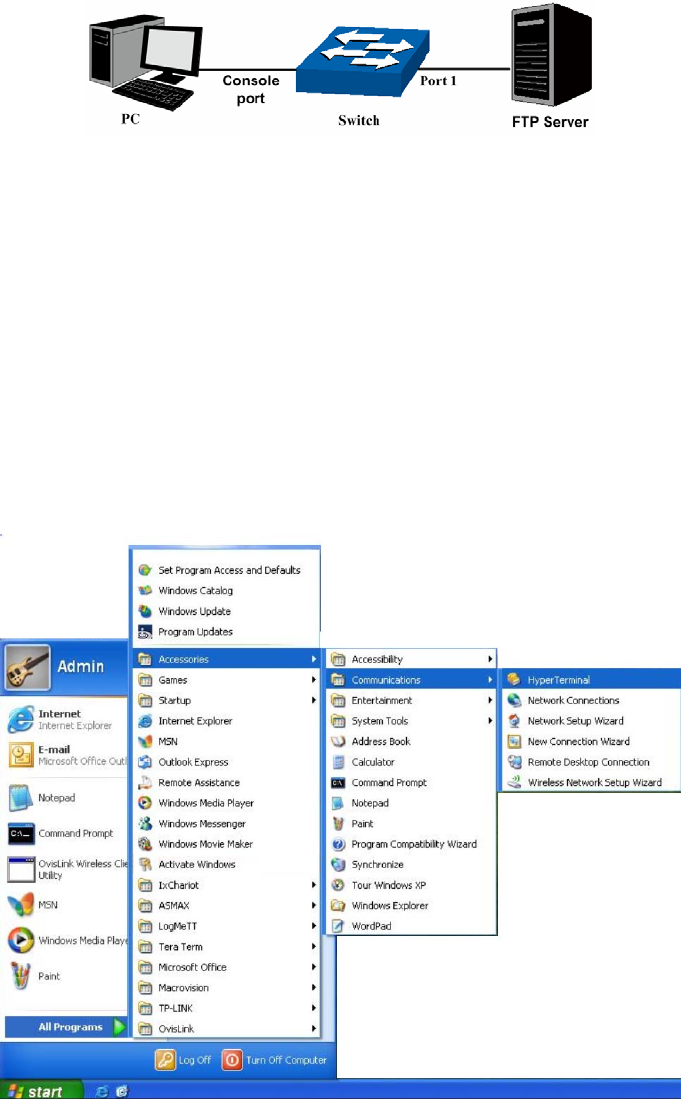
Task: Open pinned E-mail Microsoft Office Outlook
Action: click(x=67, y=755)
